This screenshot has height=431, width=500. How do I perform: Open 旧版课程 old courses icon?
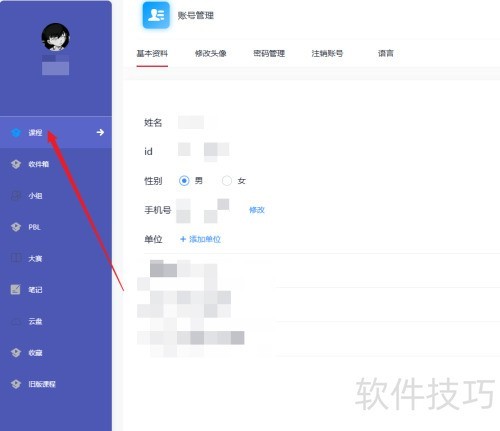[16, 384]
